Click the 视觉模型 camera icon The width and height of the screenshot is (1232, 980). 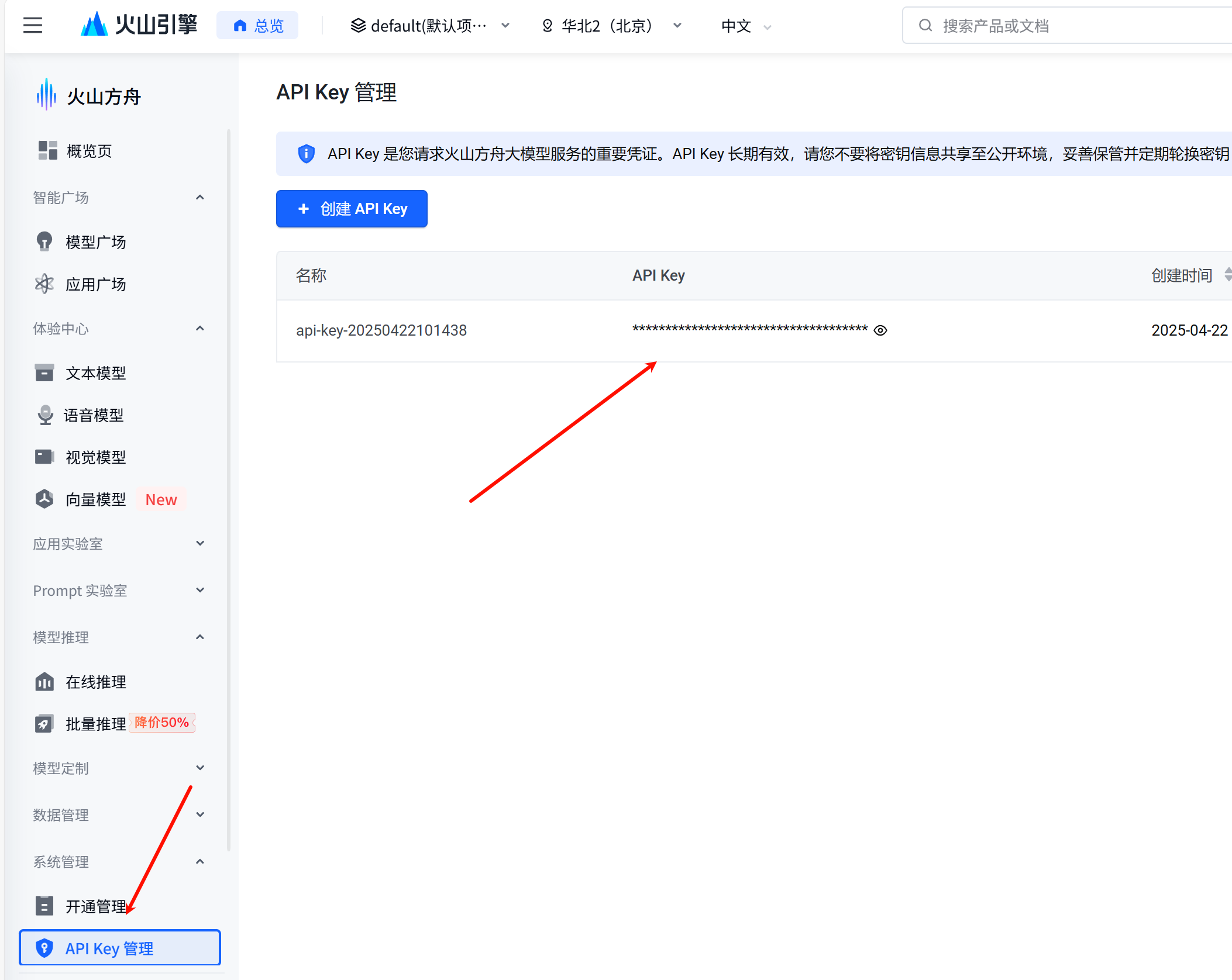point(44,457)
